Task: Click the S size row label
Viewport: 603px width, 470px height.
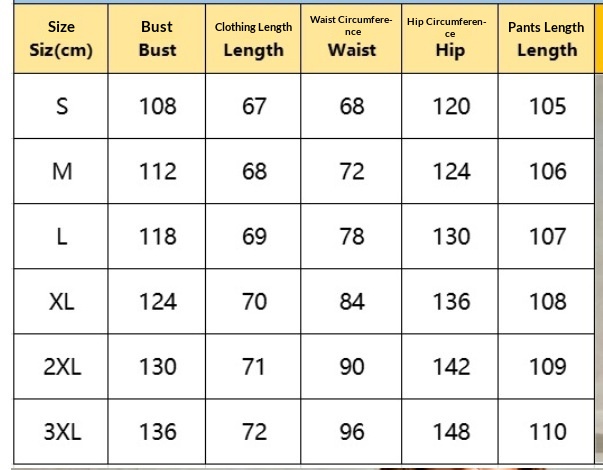Action: pos(62,106)
